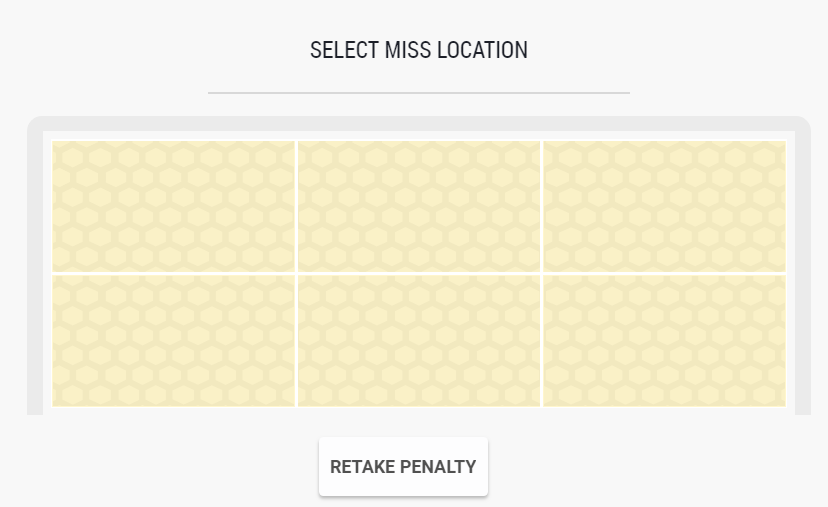Select the bottom-center goal zone
828x507 pixels.
[x=419, y=340]
